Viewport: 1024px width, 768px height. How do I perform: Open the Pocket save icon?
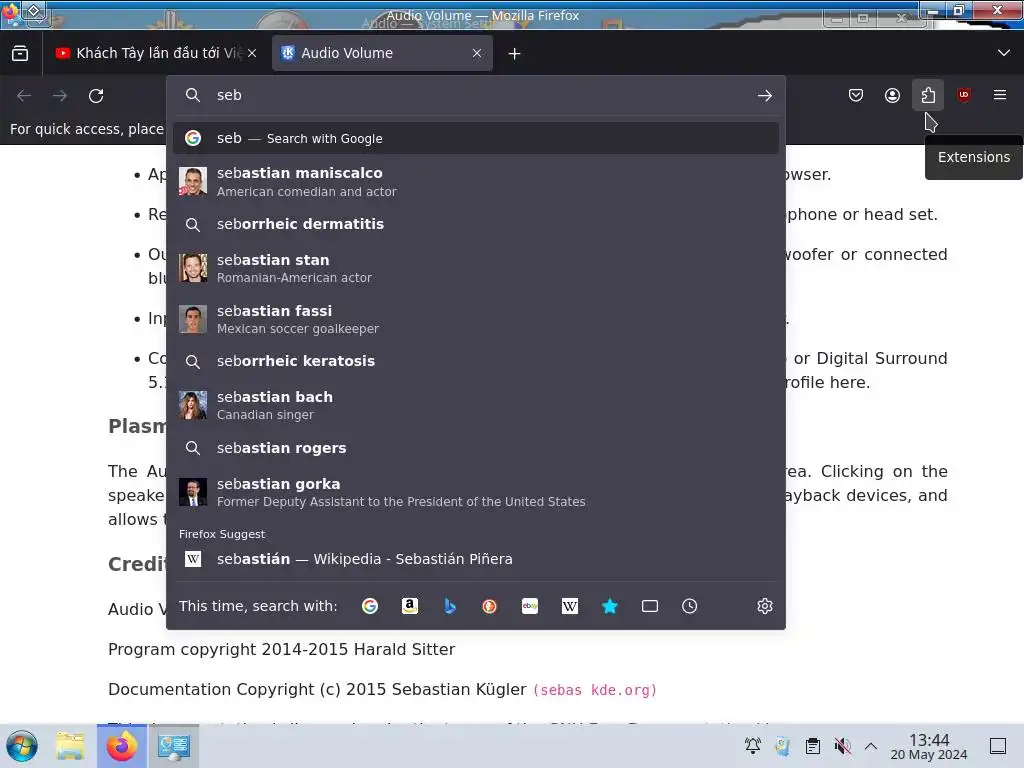(x=856, y=96)
